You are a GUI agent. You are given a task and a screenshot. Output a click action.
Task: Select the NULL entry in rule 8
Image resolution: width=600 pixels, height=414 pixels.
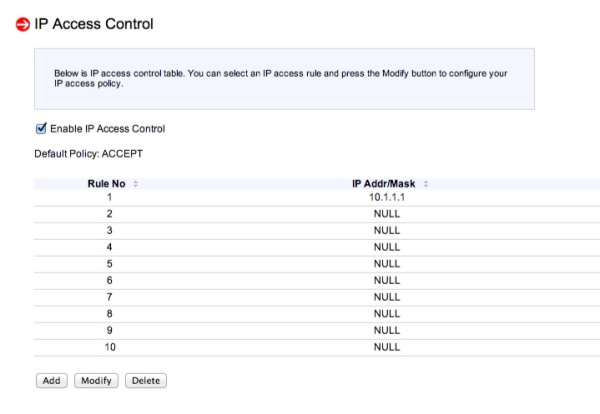[x=387, y=314]
